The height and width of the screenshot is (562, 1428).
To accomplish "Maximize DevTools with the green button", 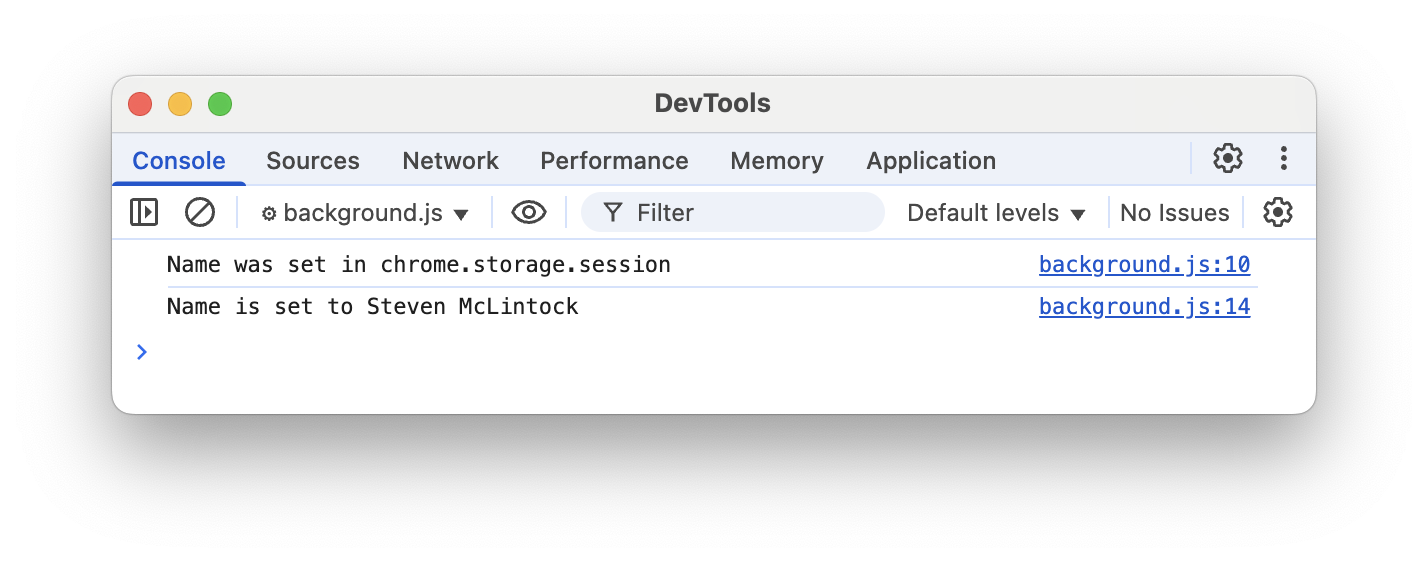I will click(220, 104).
